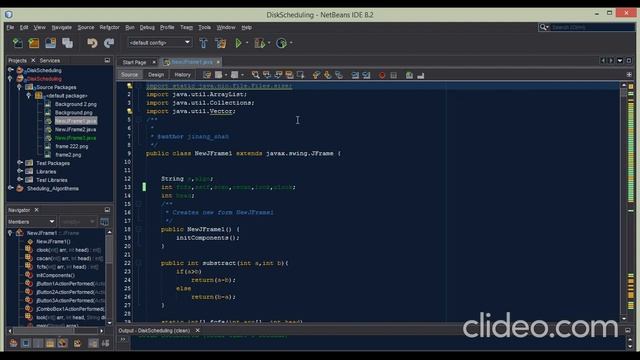Click Find Previous Occurrence icon
Screen dimensions: 640x360
pyautogui.click(x=267, y=75)
